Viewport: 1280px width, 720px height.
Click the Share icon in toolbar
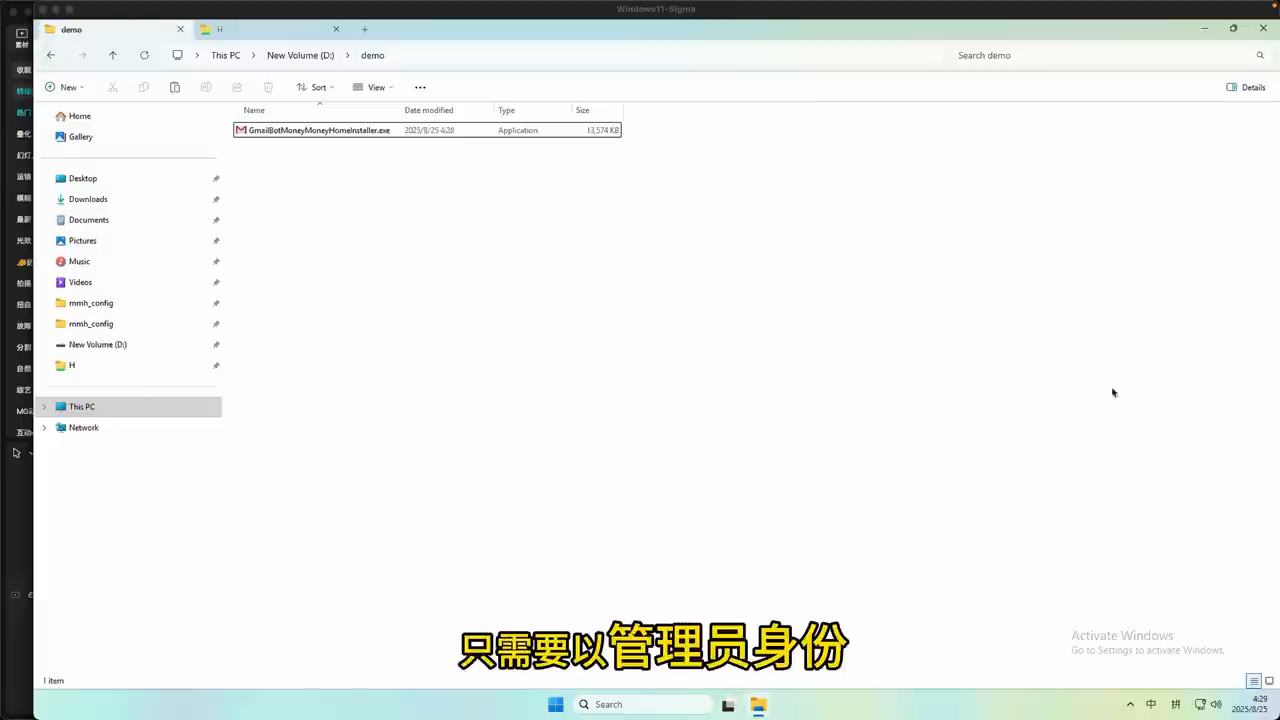tap(237, 87)
